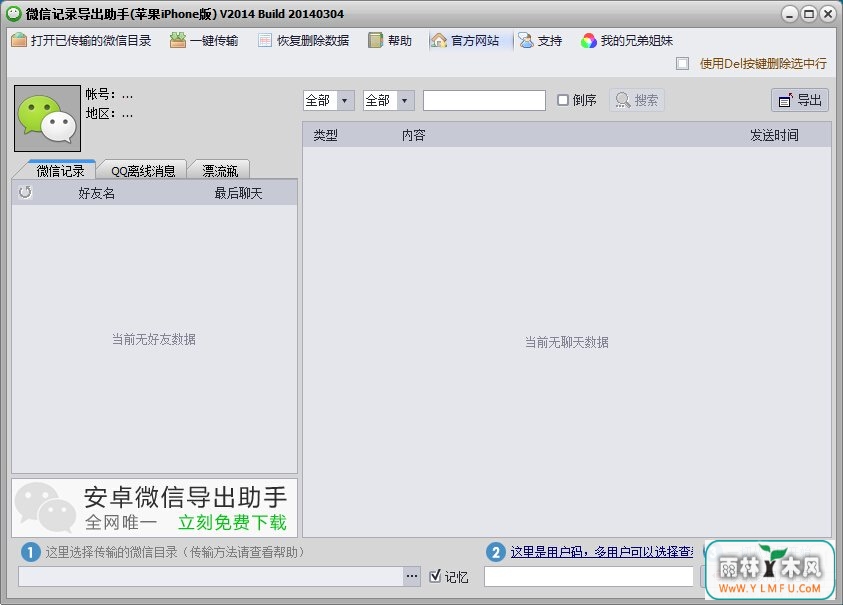The image size is (843, 605).
Task: Click the user code input field
Action: point(589,576)
